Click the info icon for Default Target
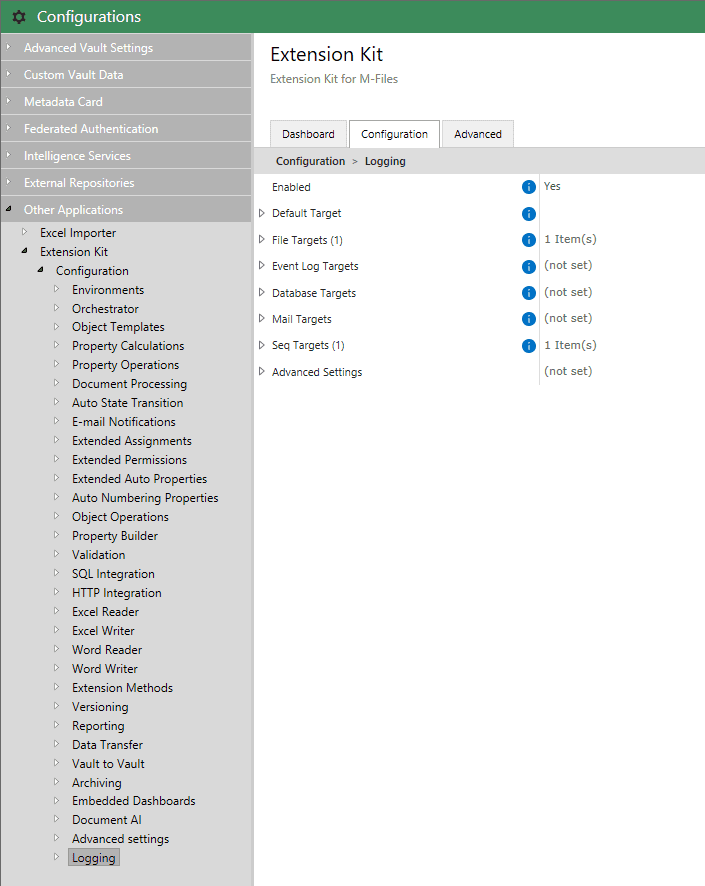Screen dimensions: 705x886 click(x=529, y=214)
